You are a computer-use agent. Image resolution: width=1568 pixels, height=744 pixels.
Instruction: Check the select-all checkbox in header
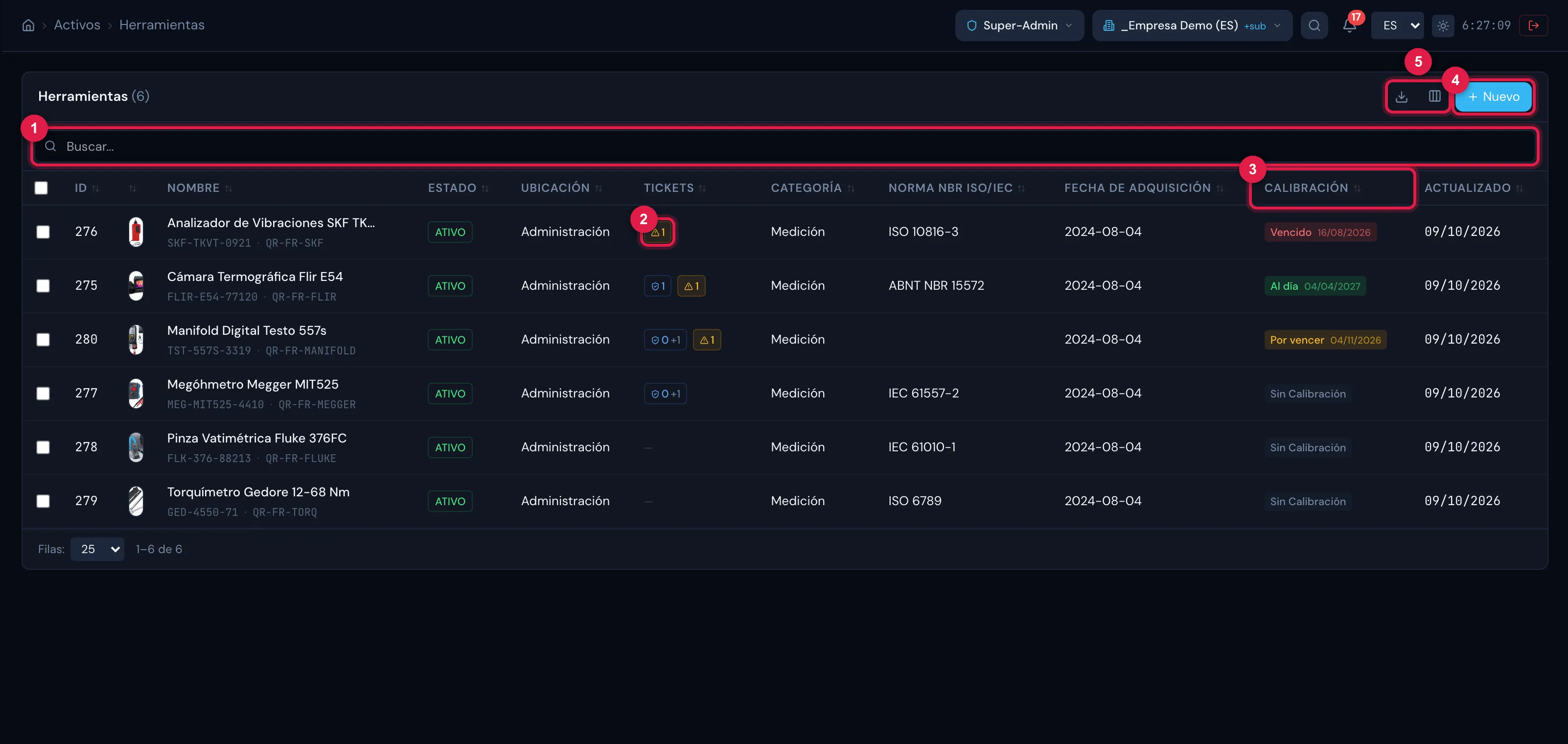(42, 188)
